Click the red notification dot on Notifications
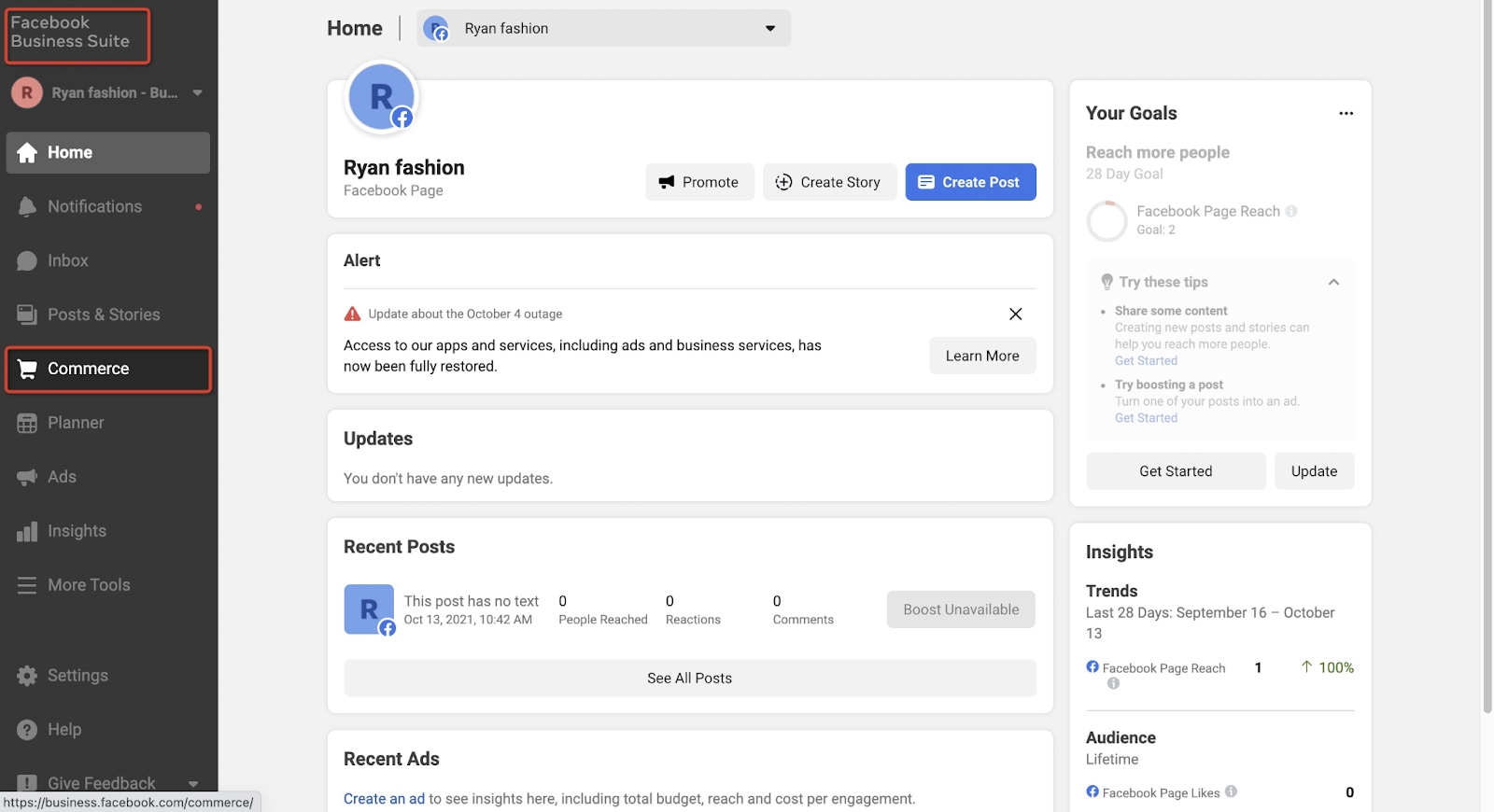Viewport: 1494px width, 812px height. click(x=198, y=207)
